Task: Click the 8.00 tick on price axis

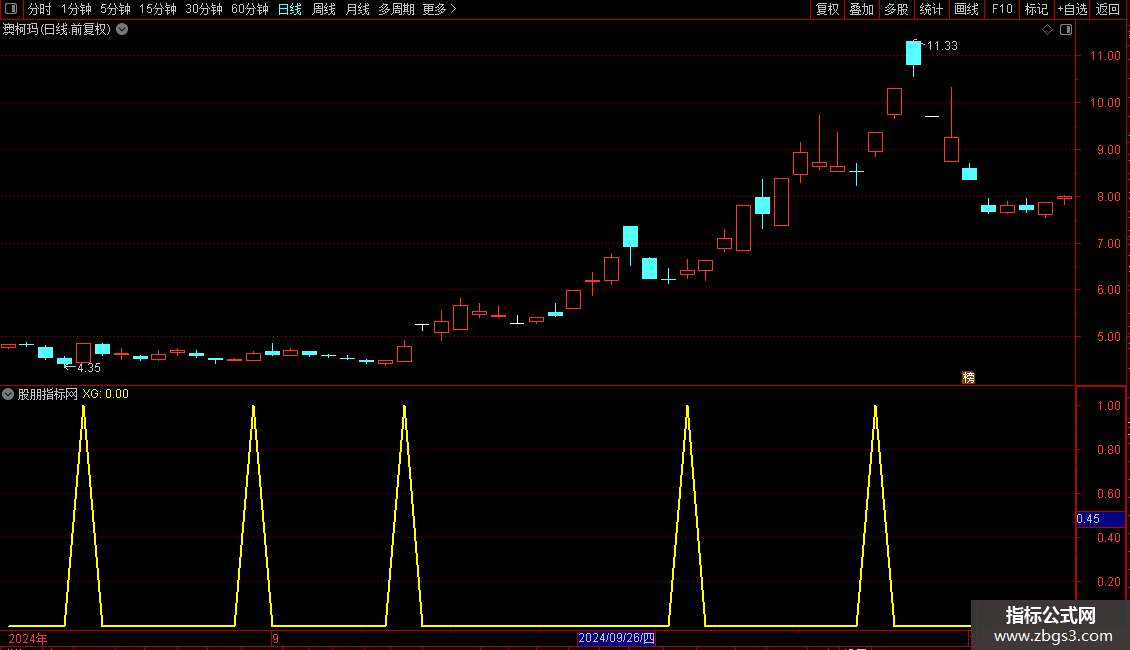Action: (1108, 197)
